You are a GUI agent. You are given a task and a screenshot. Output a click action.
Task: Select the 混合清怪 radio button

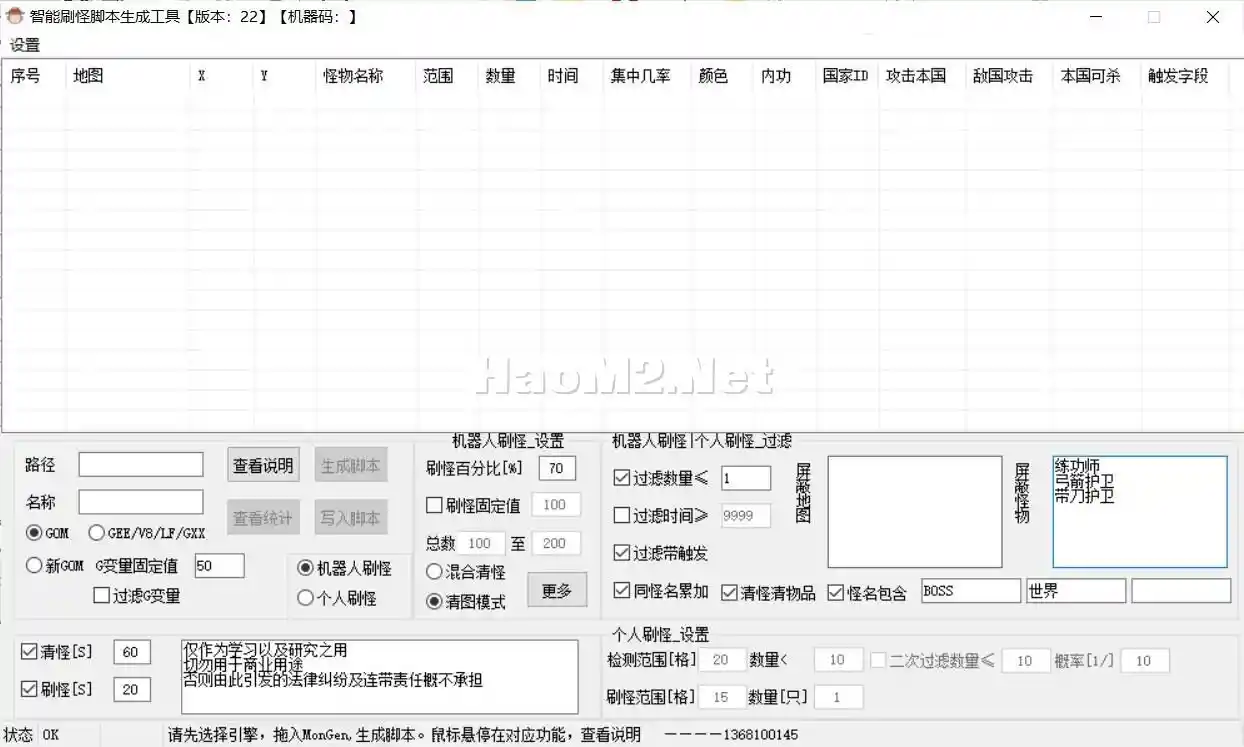(466, 572)
